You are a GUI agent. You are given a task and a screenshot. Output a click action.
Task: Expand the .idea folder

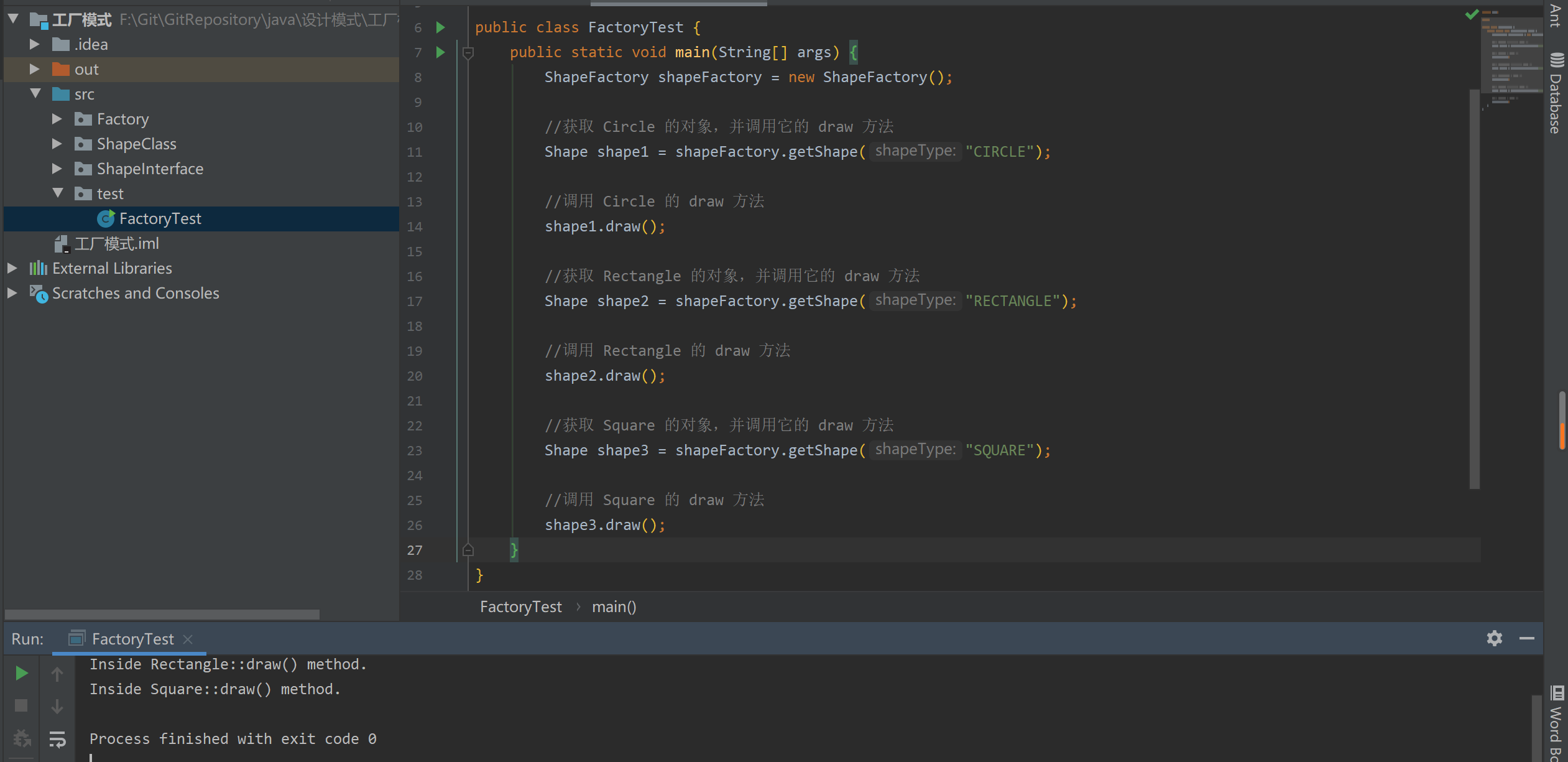click(x=35, y=44)
